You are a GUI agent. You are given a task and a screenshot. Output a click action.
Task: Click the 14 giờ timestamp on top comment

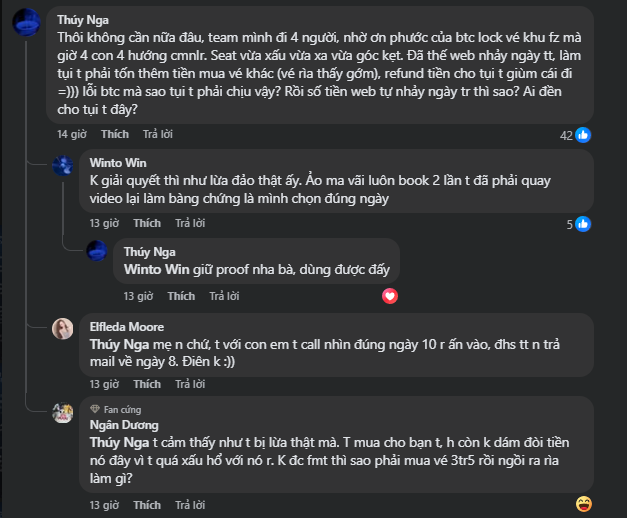[72, 134]
